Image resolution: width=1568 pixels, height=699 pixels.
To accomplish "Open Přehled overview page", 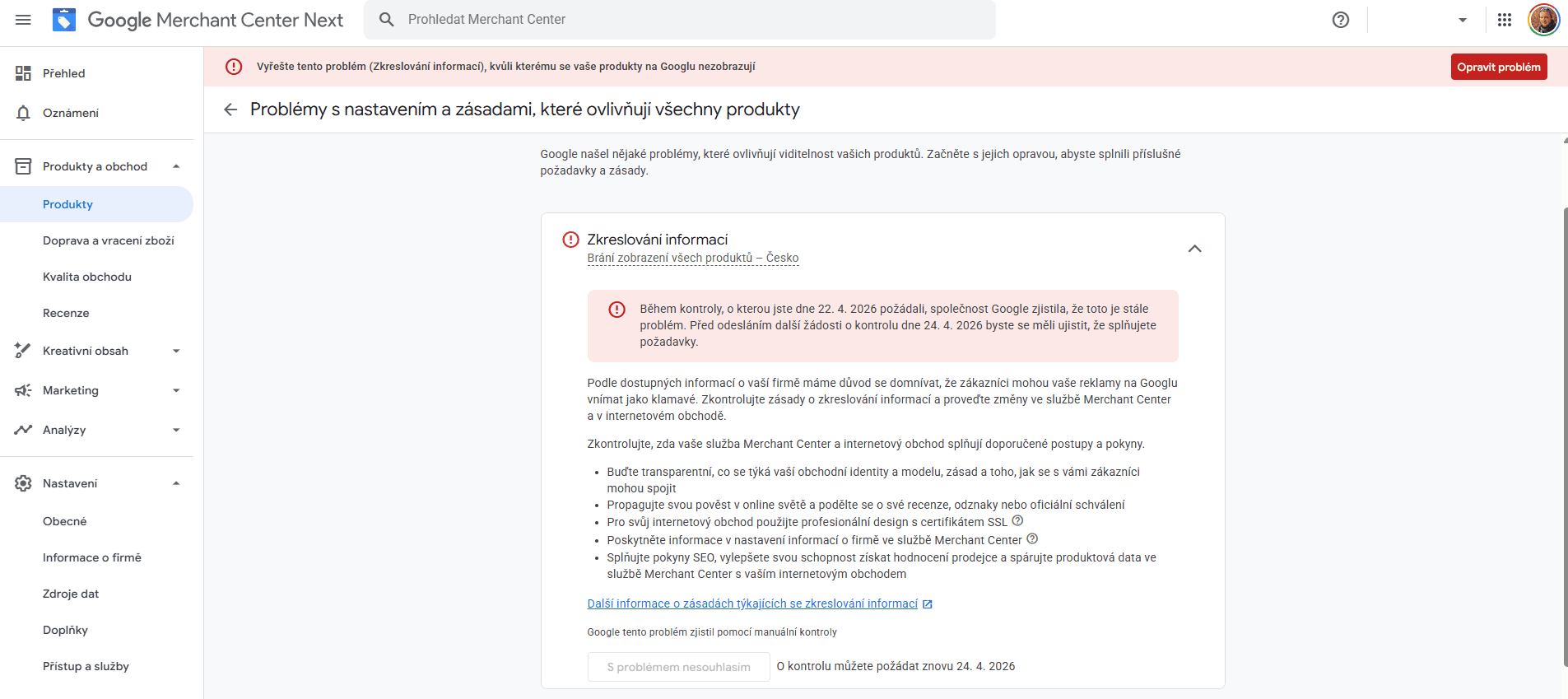I will [x=63, y=73].
